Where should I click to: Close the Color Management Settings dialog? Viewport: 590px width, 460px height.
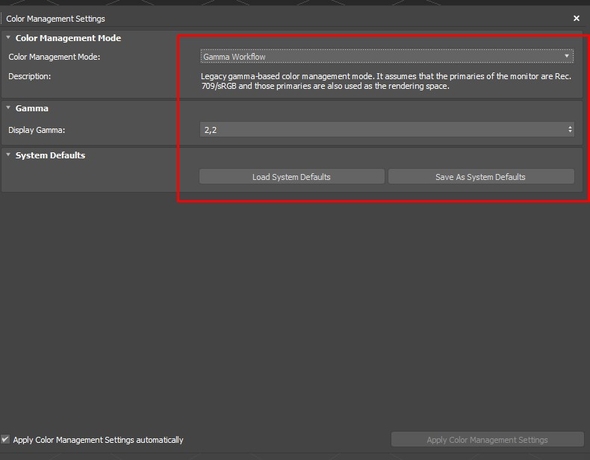pyautogui.click(x=576, y=18)
